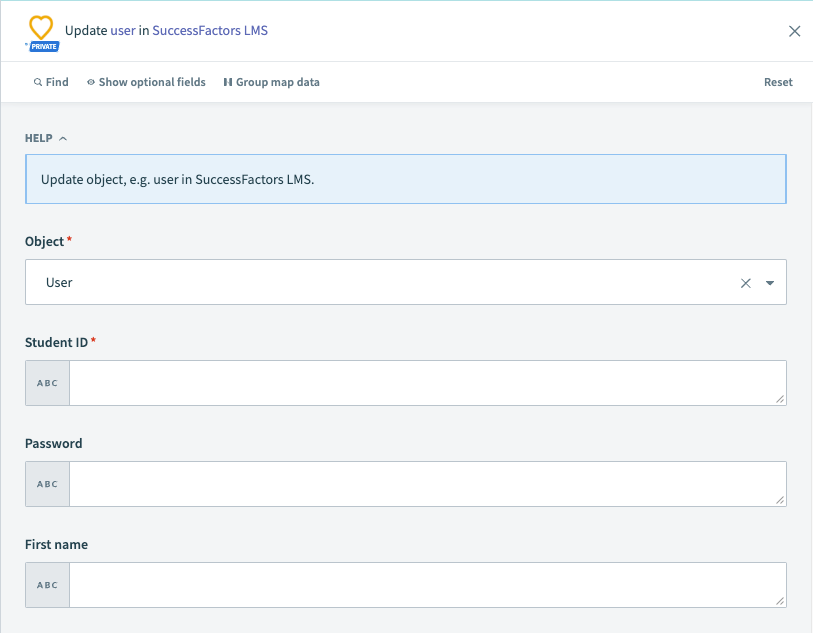Click the magnifier Find tool
This screenshot has width=813, height=633.
coord(51,82)
